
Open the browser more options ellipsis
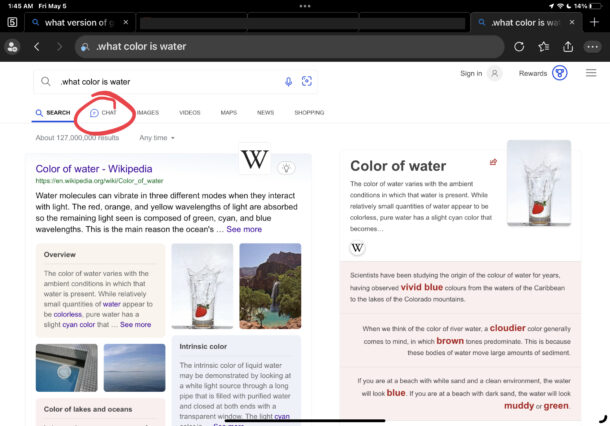coord(593,46)
